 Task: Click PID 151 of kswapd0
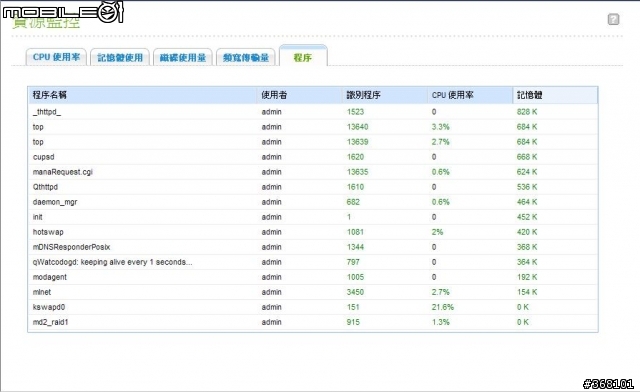pos(353,307)
